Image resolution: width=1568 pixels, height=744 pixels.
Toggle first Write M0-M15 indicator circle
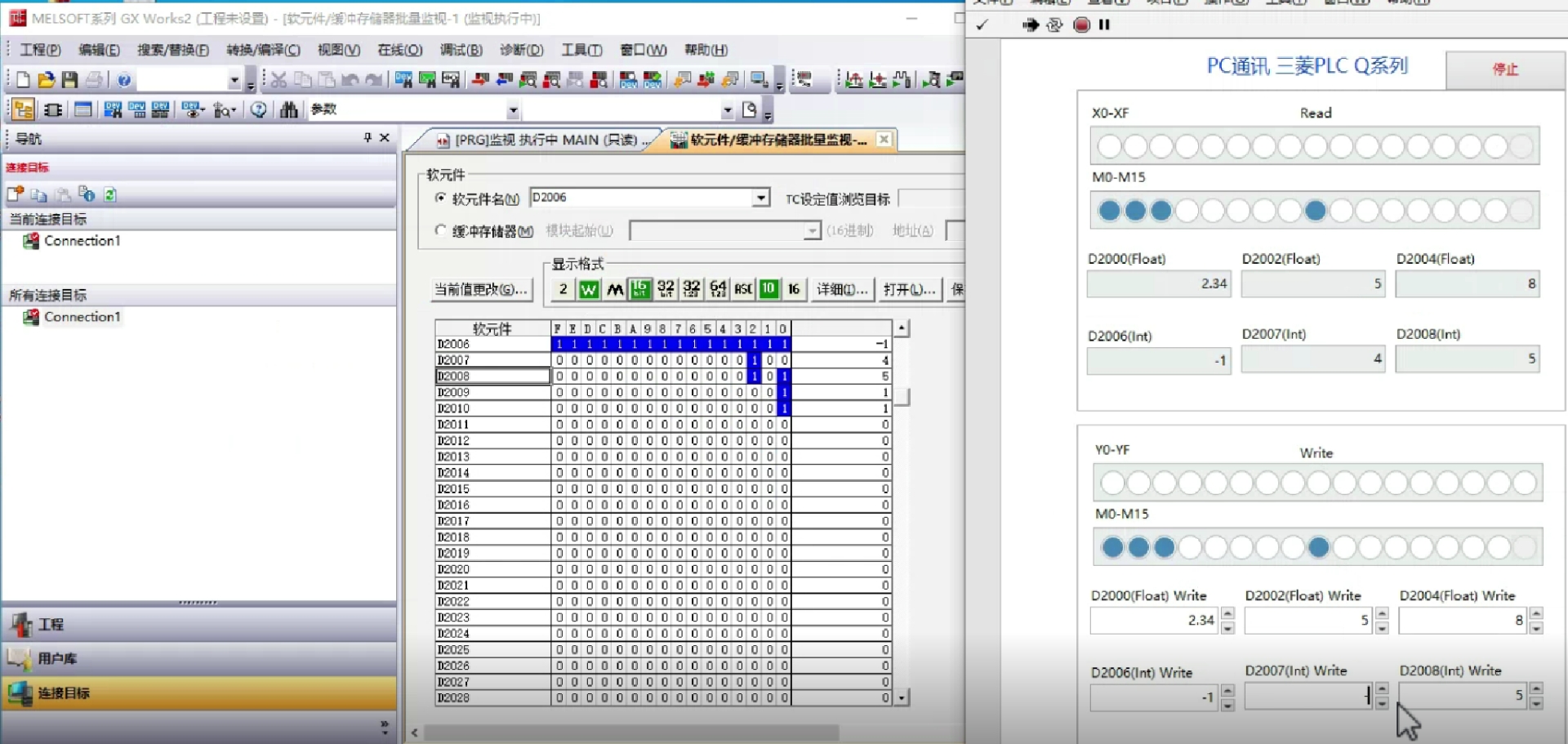[x=1112, y=547]
